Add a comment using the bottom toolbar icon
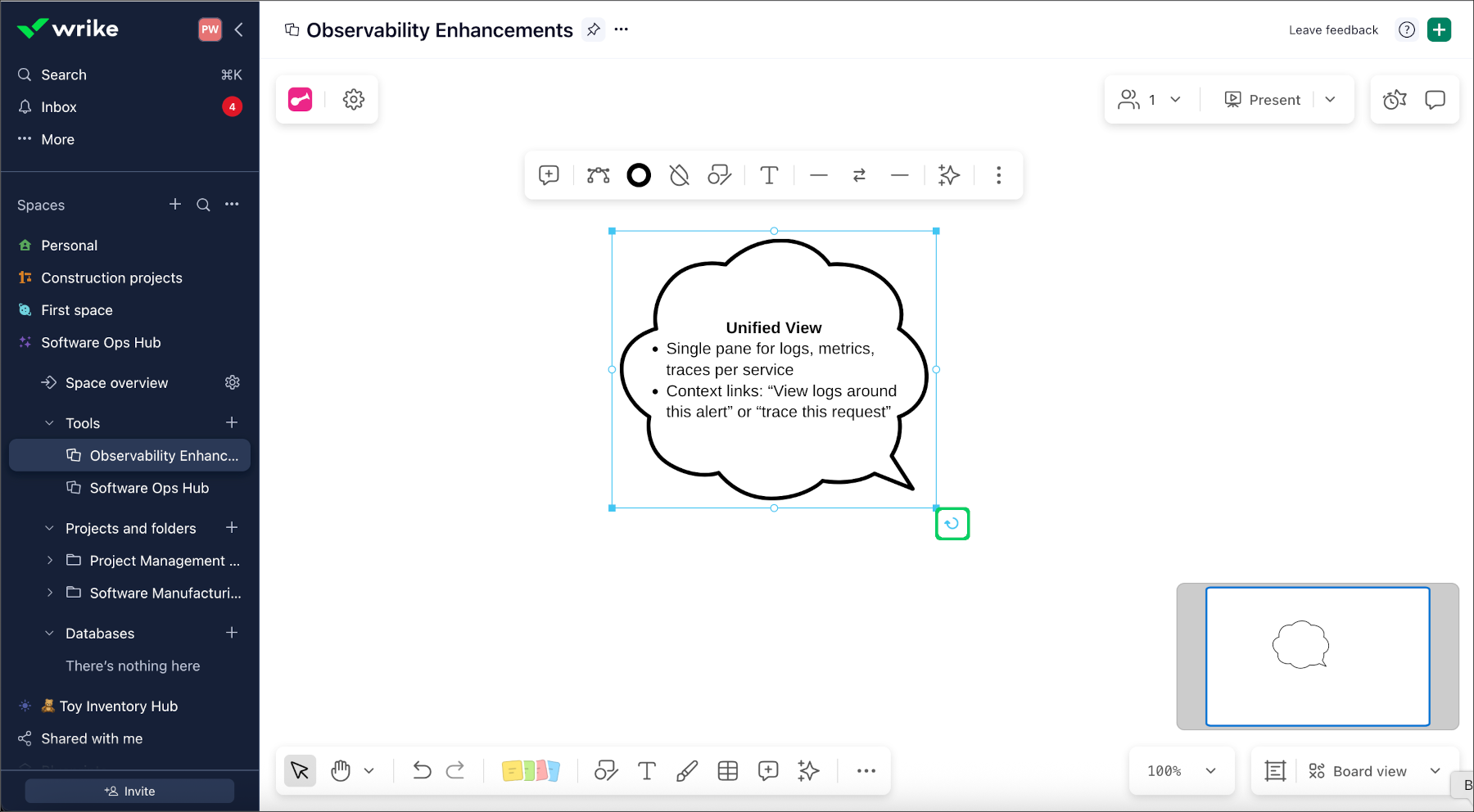This screenshot has height=812, width=1474. coord(768,770)
